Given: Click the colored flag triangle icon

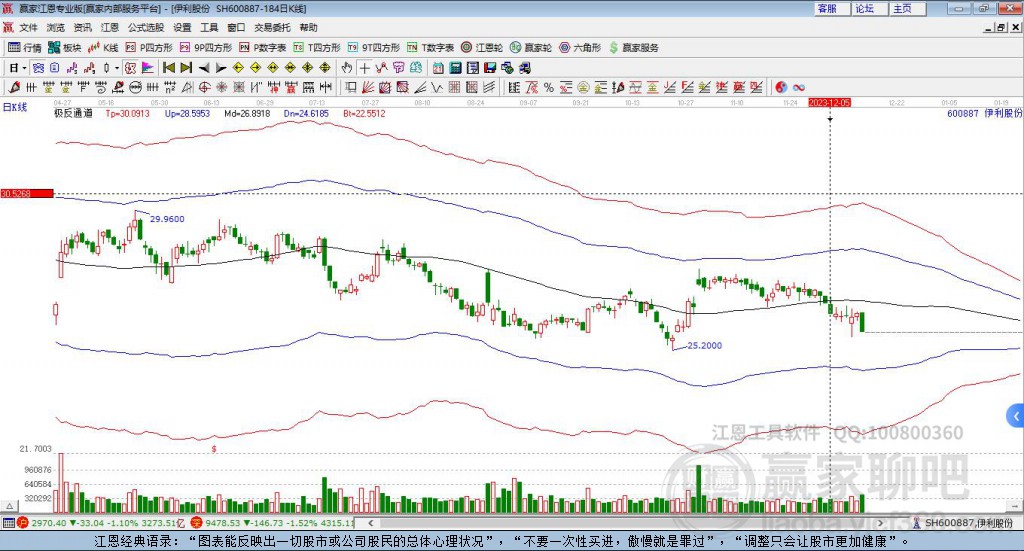Looking at the screenshot, I should coord(148,68).
